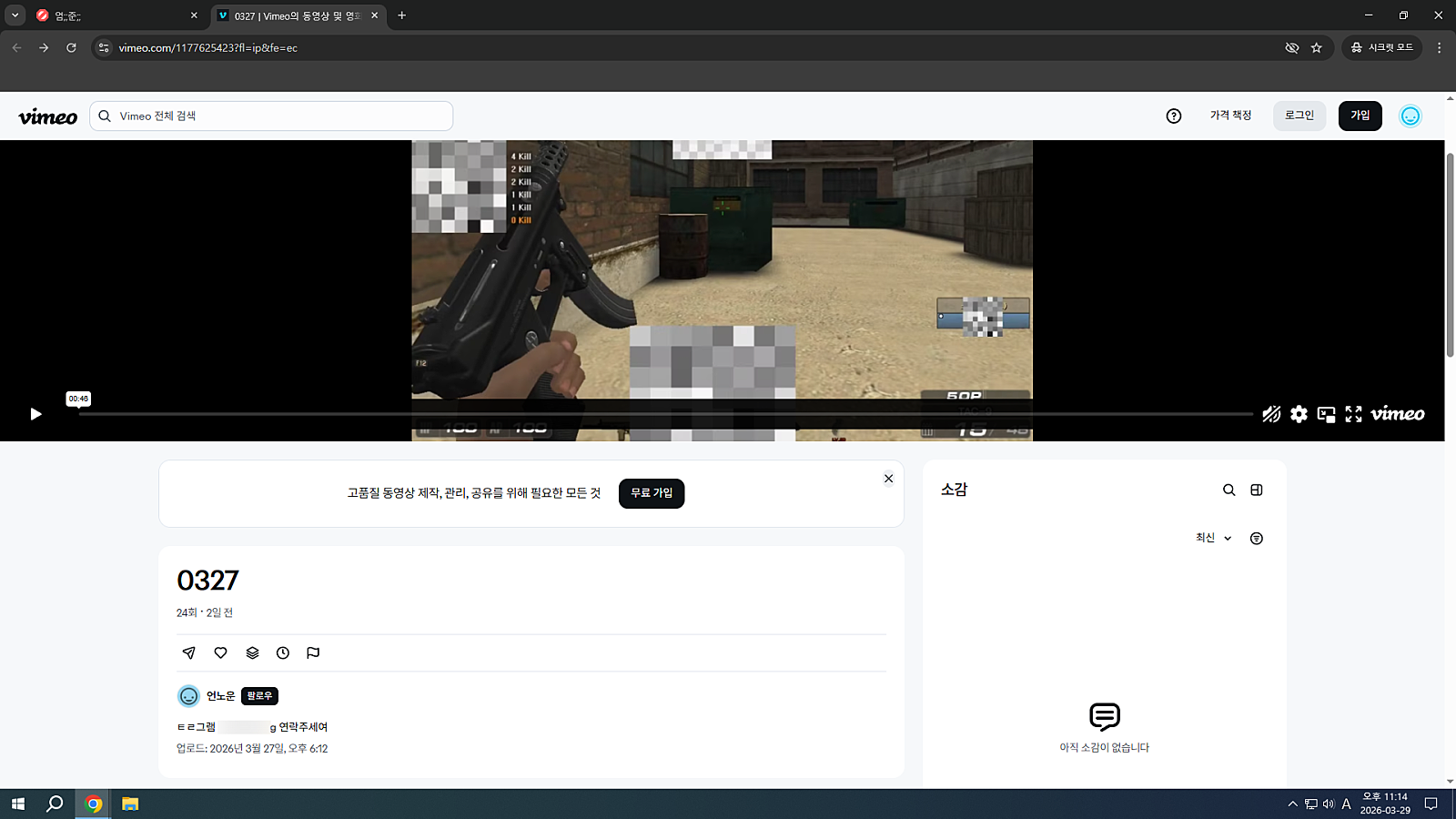
Task: Click the share paper plane icon
Action: point(189,652)
